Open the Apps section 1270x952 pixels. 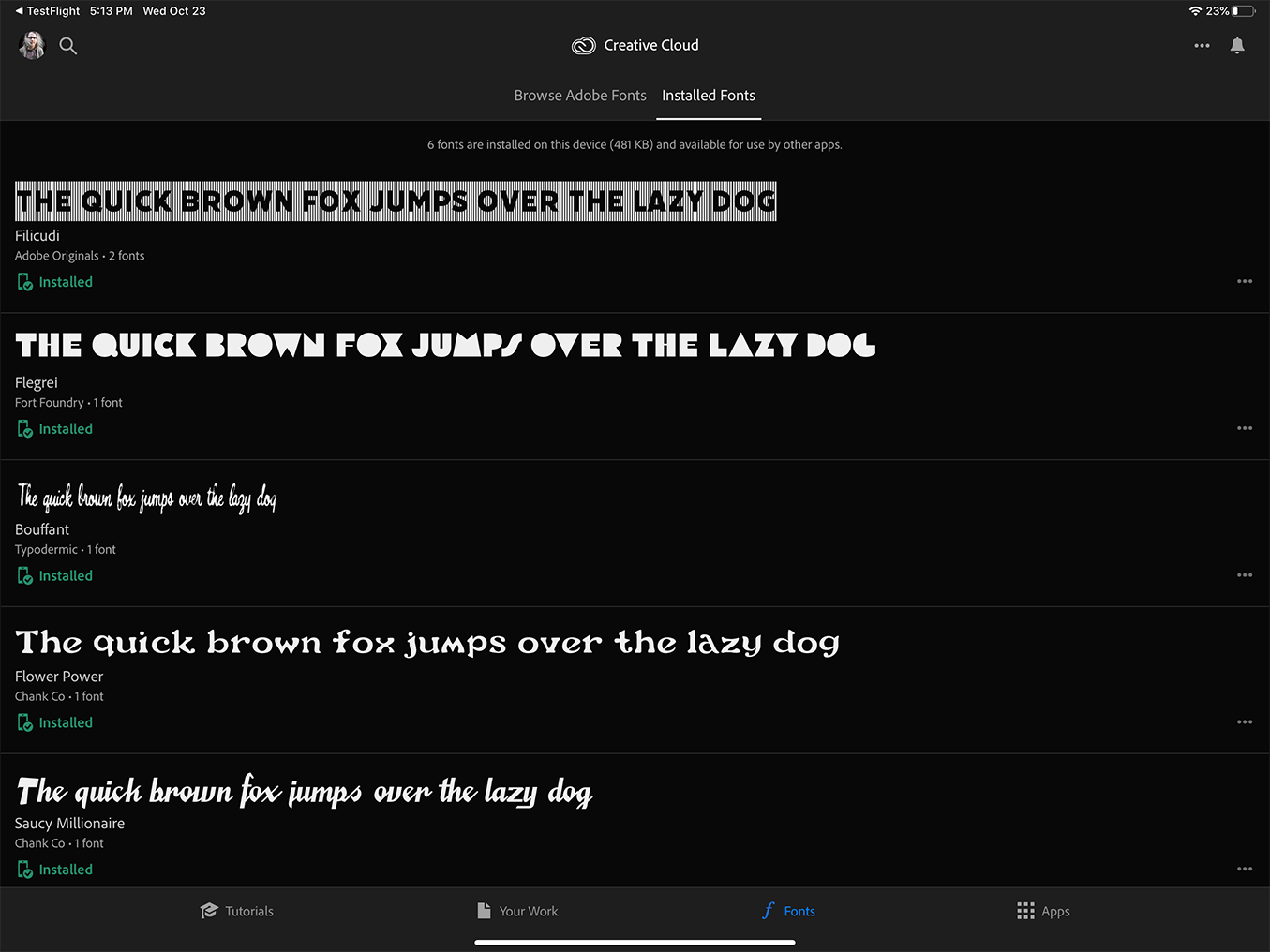coord(1043,911)
